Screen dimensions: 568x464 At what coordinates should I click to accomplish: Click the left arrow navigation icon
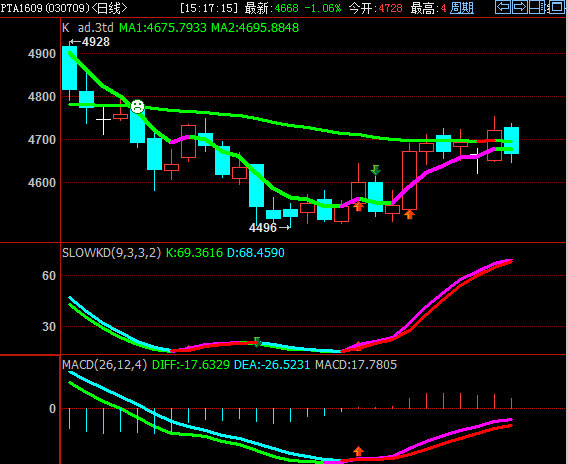[x=503, y=7]
